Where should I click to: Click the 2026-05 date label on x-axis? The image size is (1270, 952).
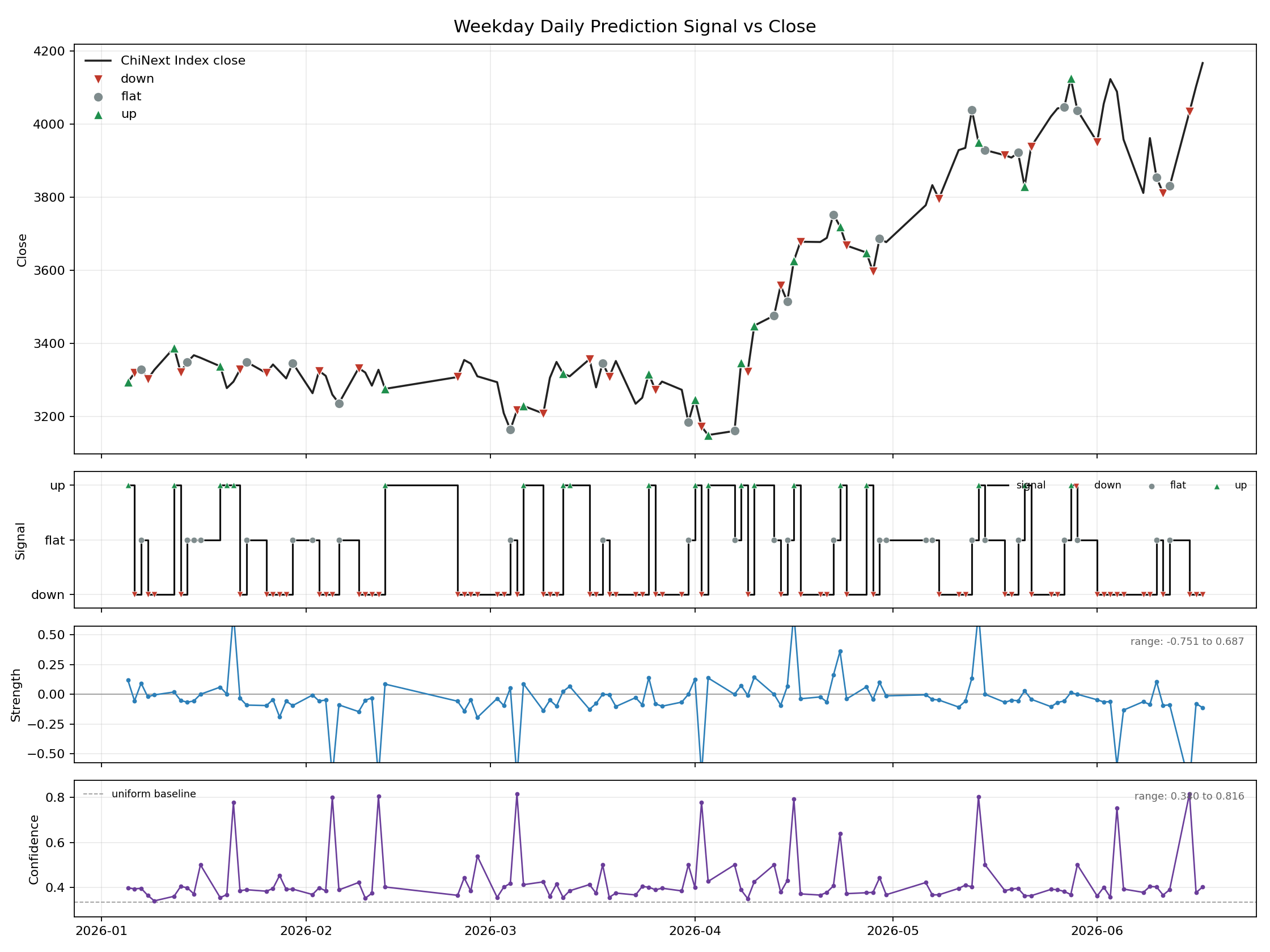pyautogui.click(x=893, y=931)
